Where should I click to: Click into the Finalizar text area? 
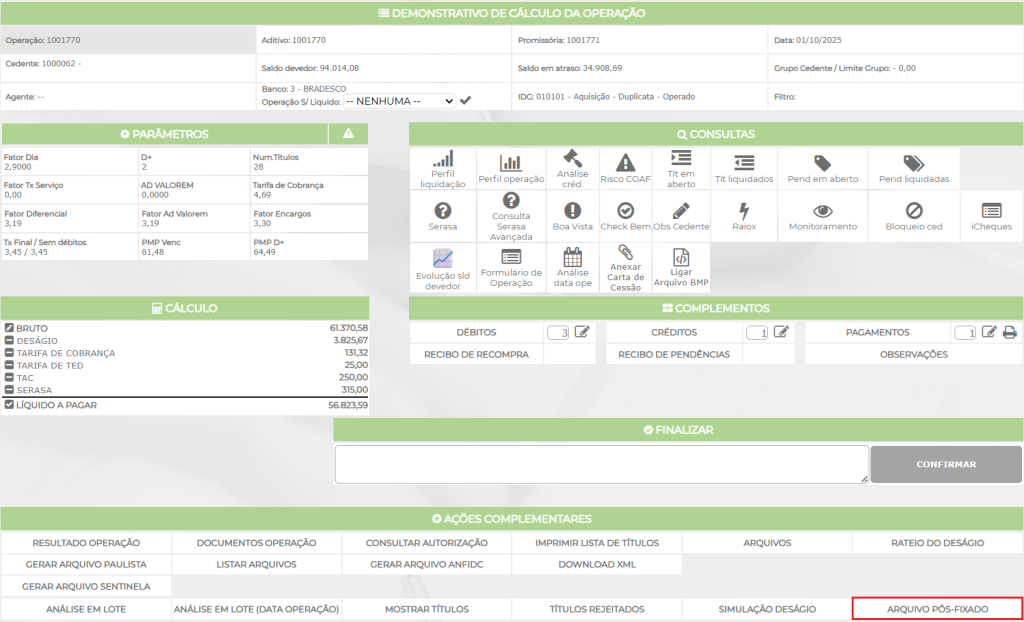[601, 464]
